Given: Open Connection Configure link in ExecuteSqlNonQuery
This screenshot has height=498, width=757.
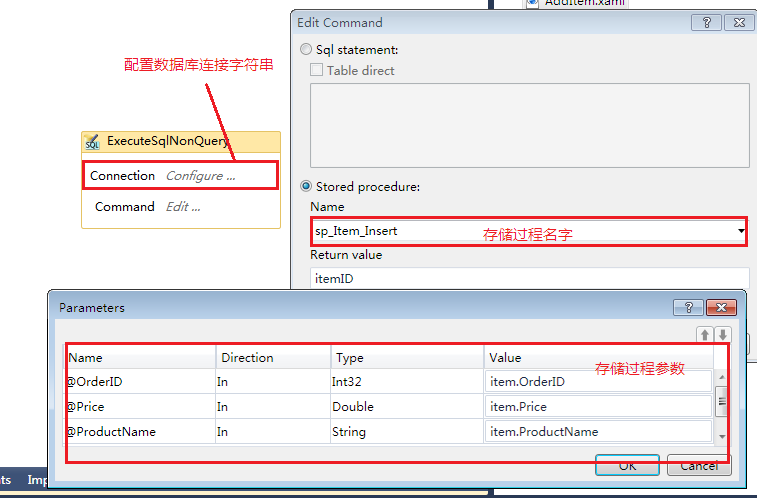Looking at the screenshot, I should click(x=200, y=176).
